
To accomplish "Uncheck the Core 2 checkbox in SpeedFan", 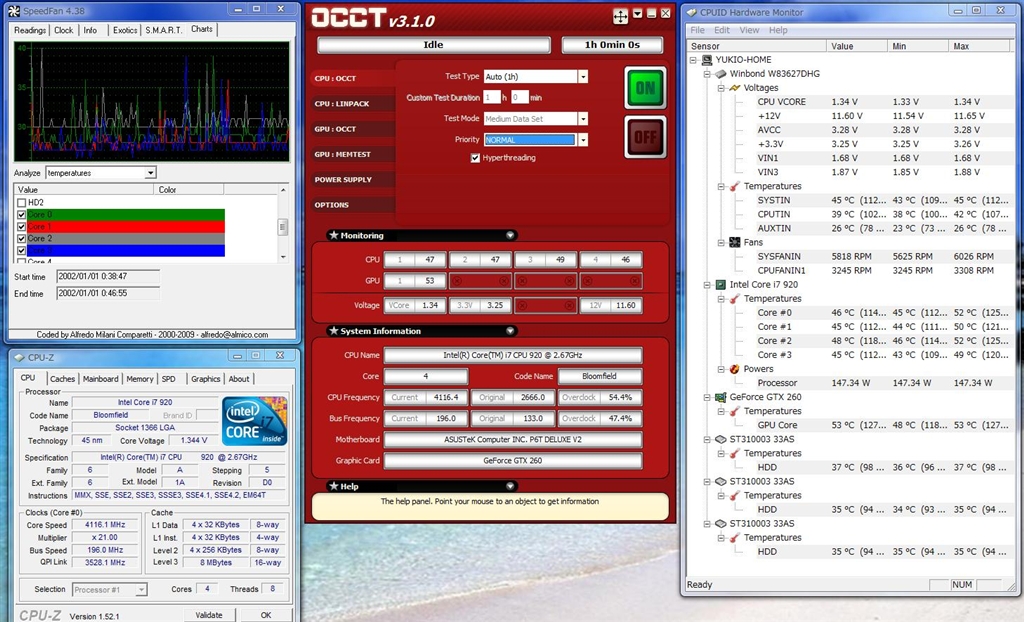I will 22,239.
